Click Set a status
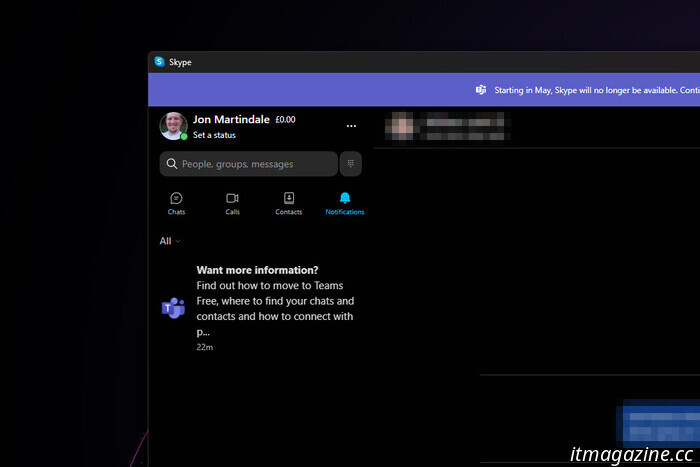Image resolution: width=700 pixels, height=467 pixels. click(214, 135)
